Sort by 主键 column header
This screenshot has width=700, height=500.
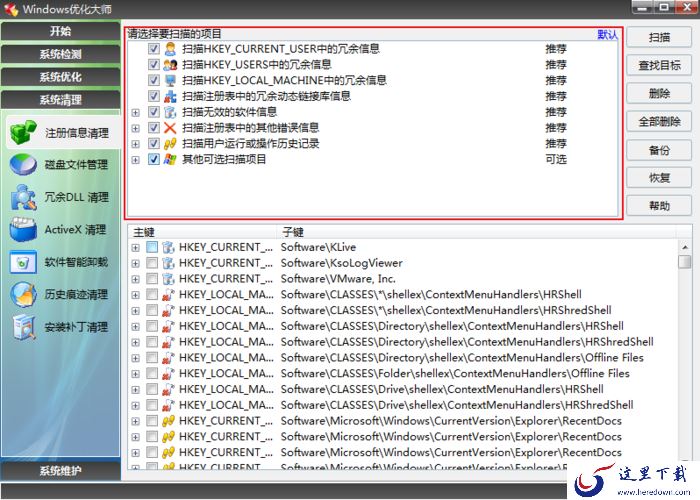click(202, 232)
